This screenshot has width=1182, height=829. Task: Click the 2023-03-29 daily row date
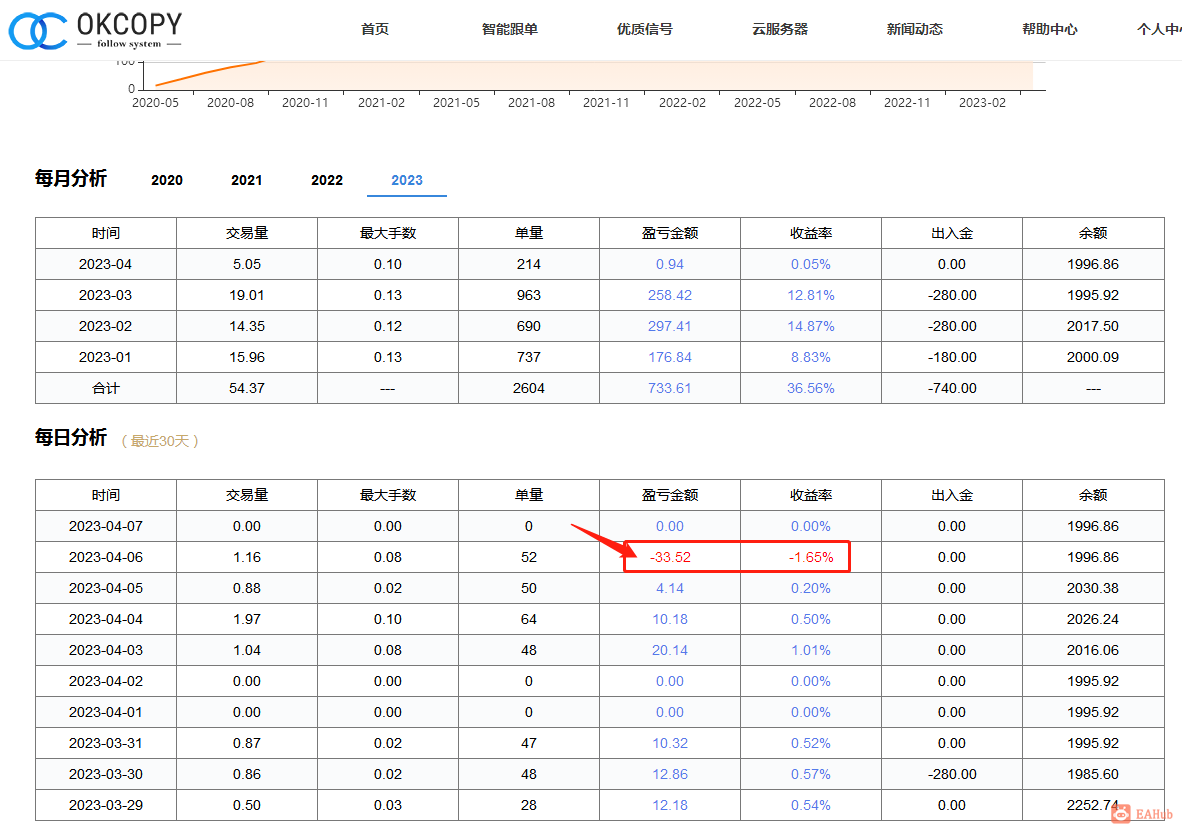[106, 804]
